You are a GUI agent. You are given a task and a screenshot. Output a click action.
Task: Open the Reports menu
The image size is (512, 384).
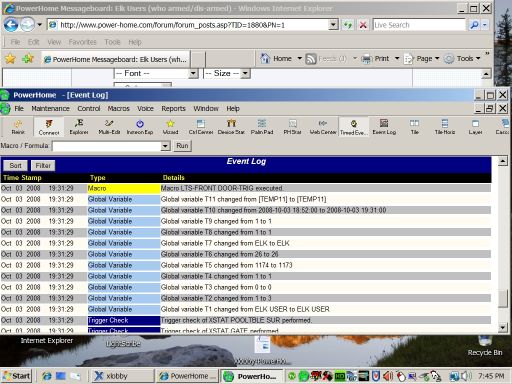[173, 109]
